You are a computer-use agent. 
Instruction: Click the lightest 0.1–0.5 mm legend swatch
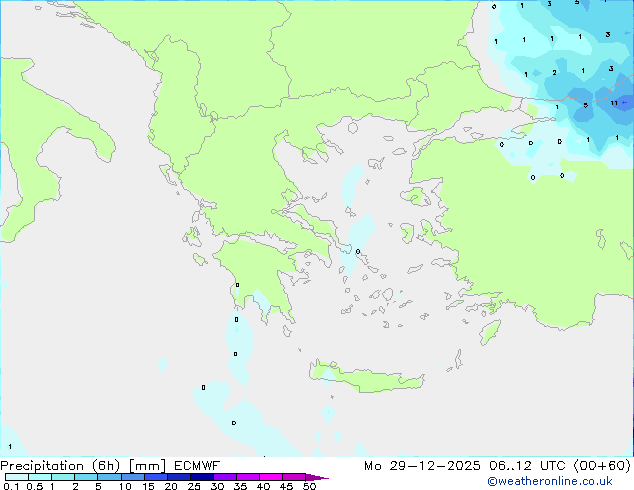point(17,477)
